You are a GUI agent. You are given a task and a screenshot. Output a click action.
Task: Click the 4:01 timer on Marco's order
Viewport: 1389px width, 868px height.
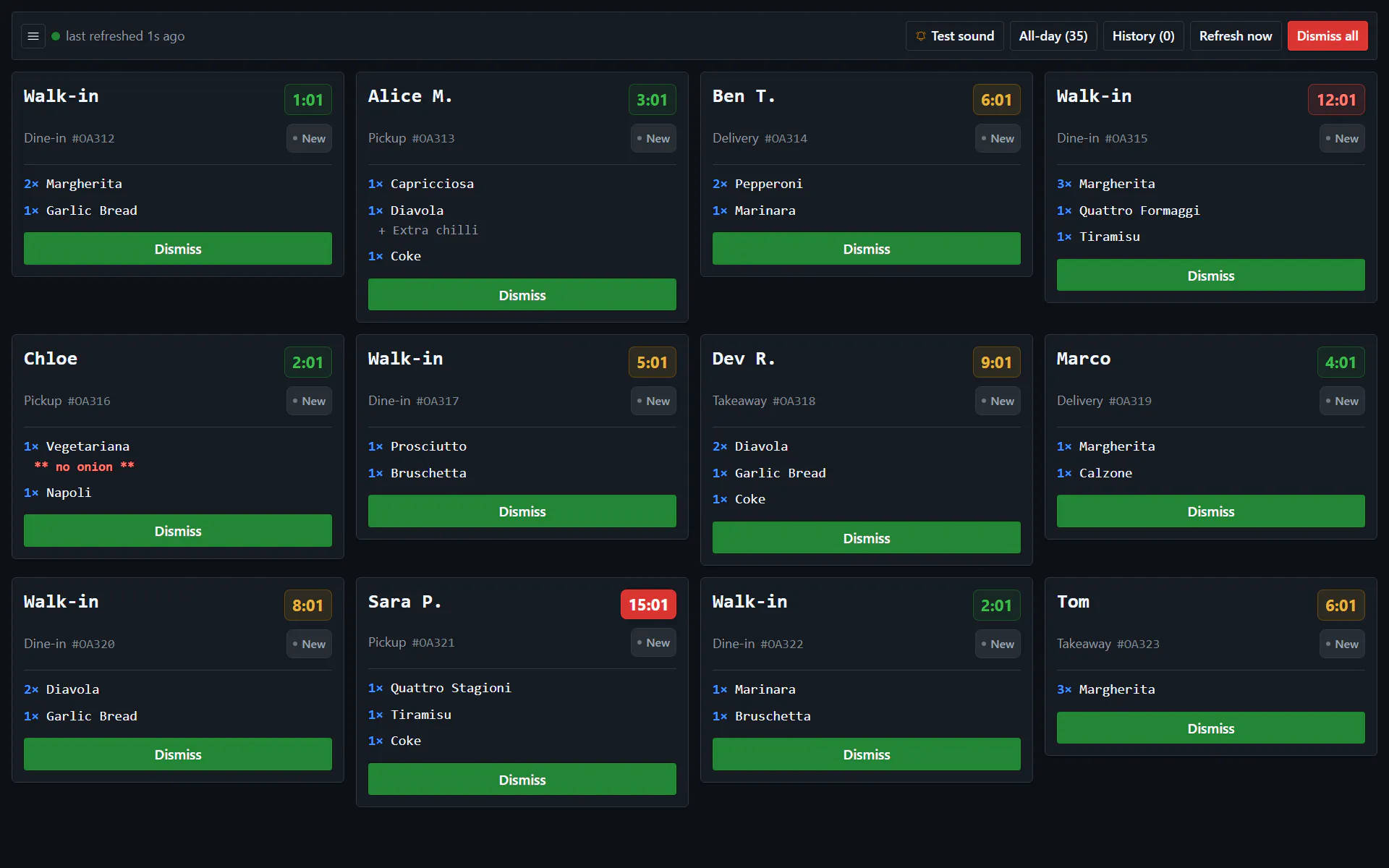(1341, 362)
